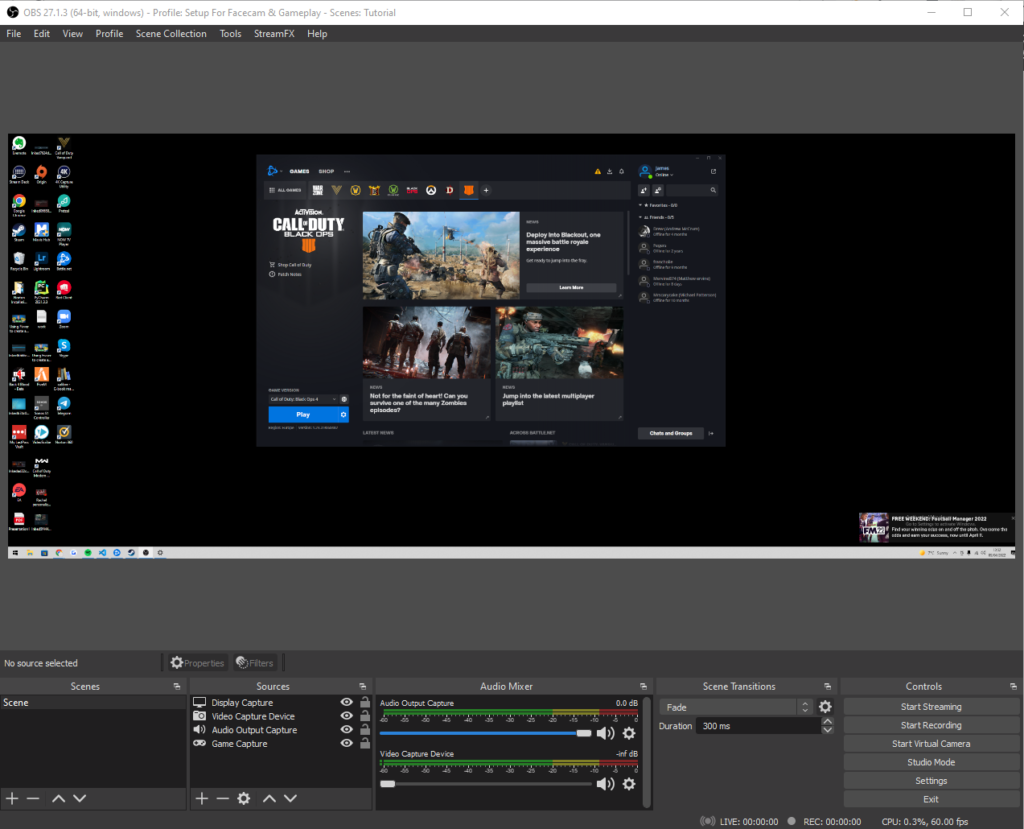Hide the Display Capture source
Screen dimensions: 1024x829
pos(346,703)
